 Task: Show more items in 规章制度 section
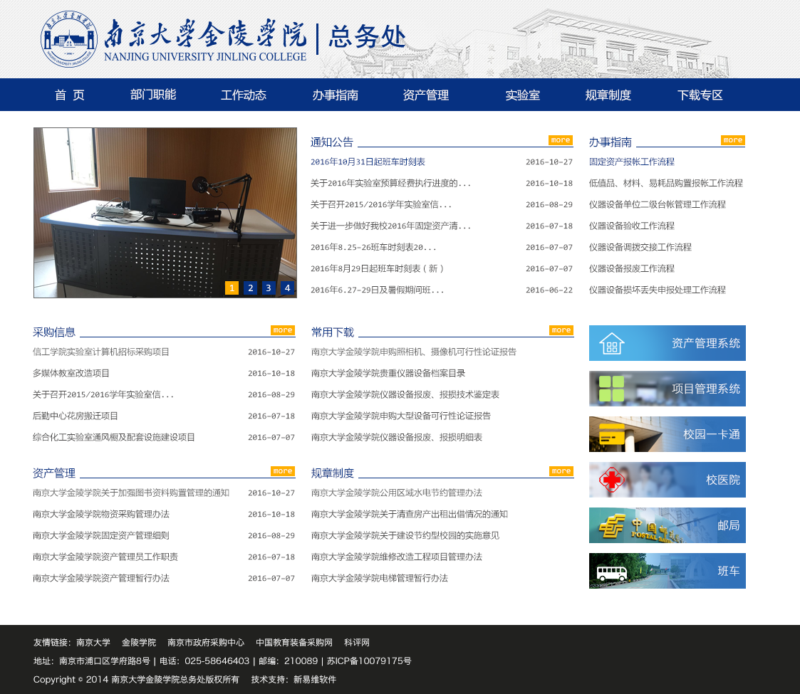click(560, 471)
